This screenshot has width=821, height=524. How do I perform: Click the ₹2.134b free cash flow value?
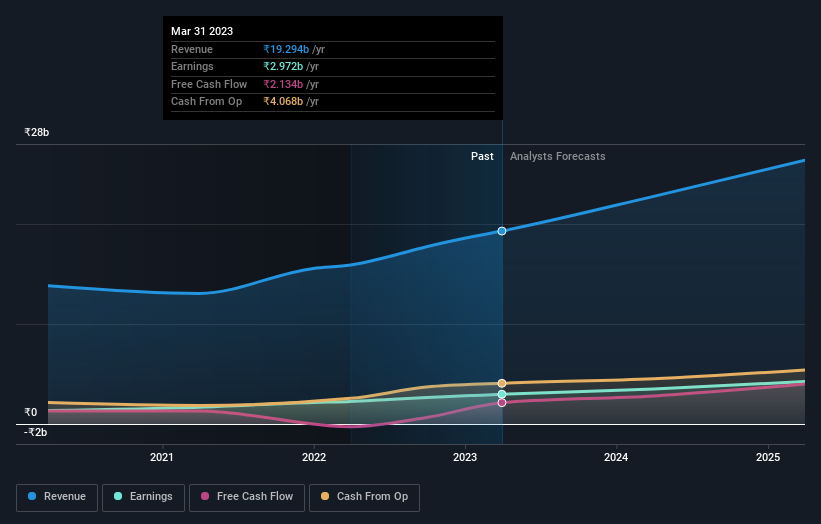(283, 84)
